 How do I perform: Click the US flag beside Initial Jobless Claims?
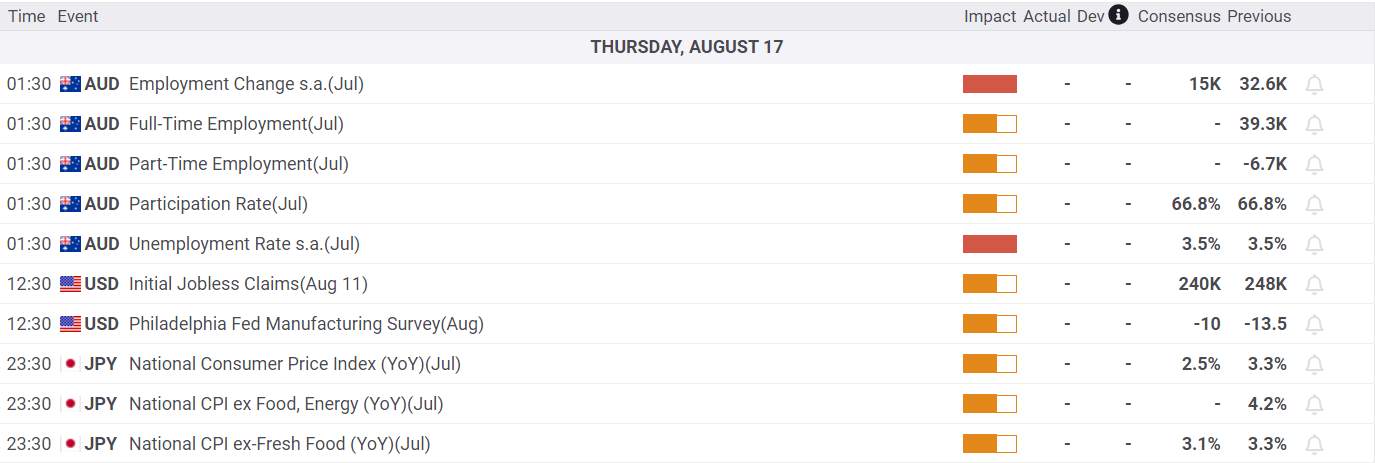[70, 284]
